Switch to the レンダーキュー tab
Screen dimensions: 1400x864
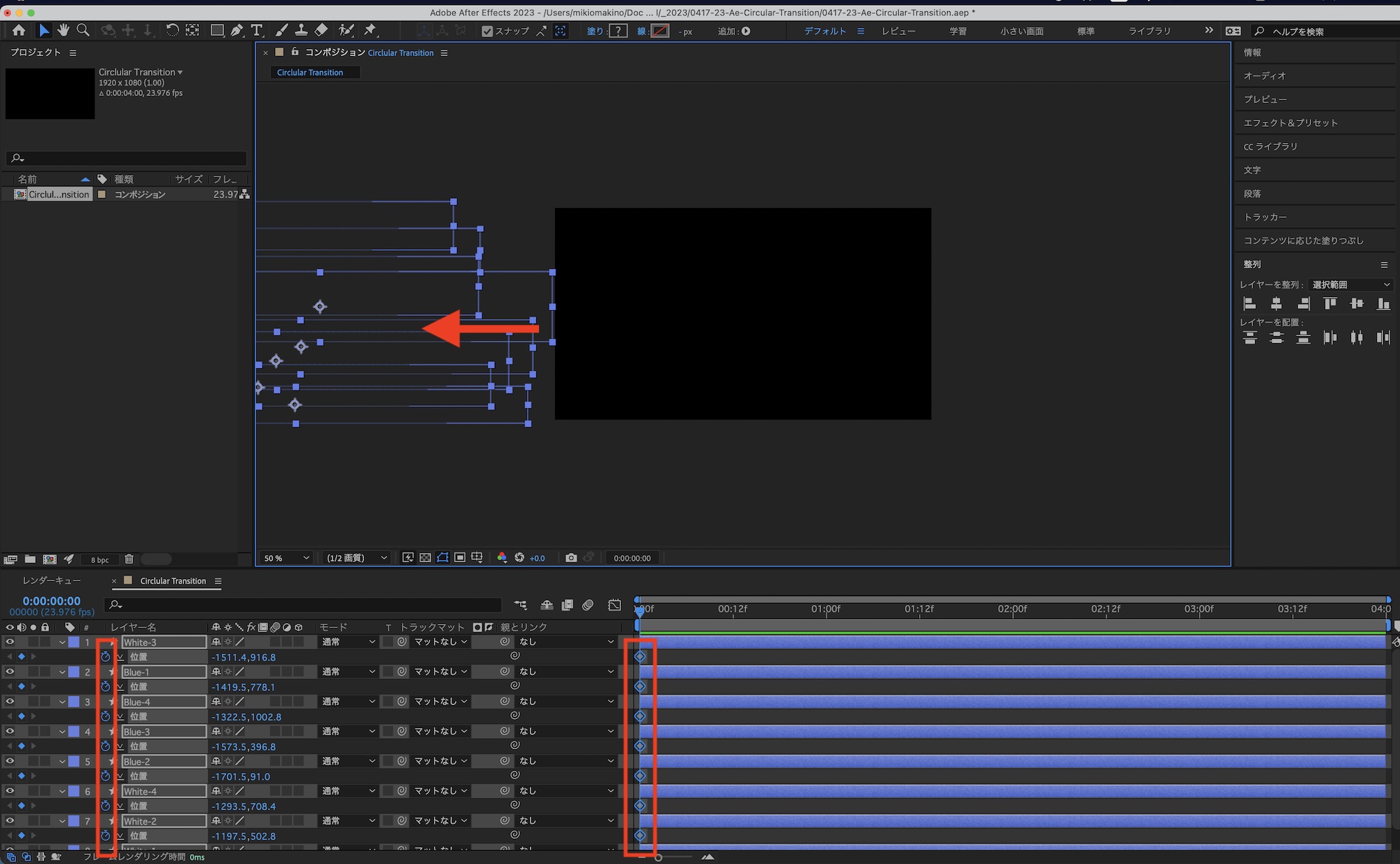click(x=51, y=580)
